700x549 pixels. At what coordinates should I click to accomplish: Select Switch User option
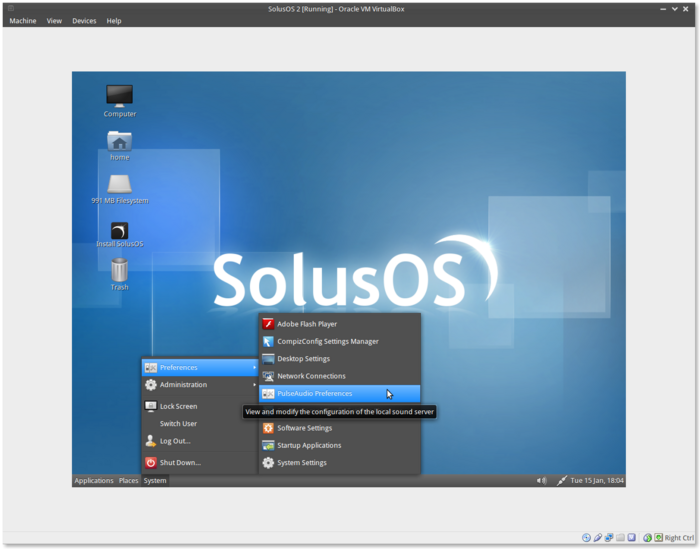(178, 424)
